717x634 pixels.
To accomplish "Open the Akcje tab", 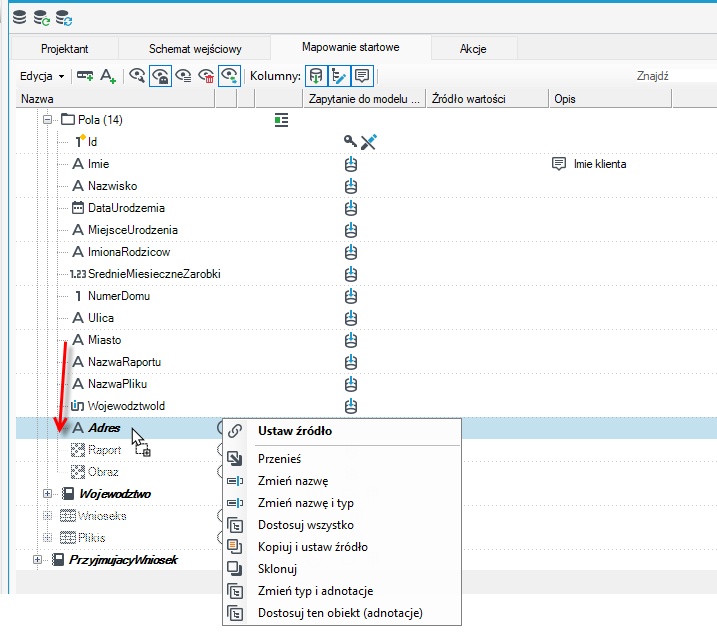I will 473,48.
